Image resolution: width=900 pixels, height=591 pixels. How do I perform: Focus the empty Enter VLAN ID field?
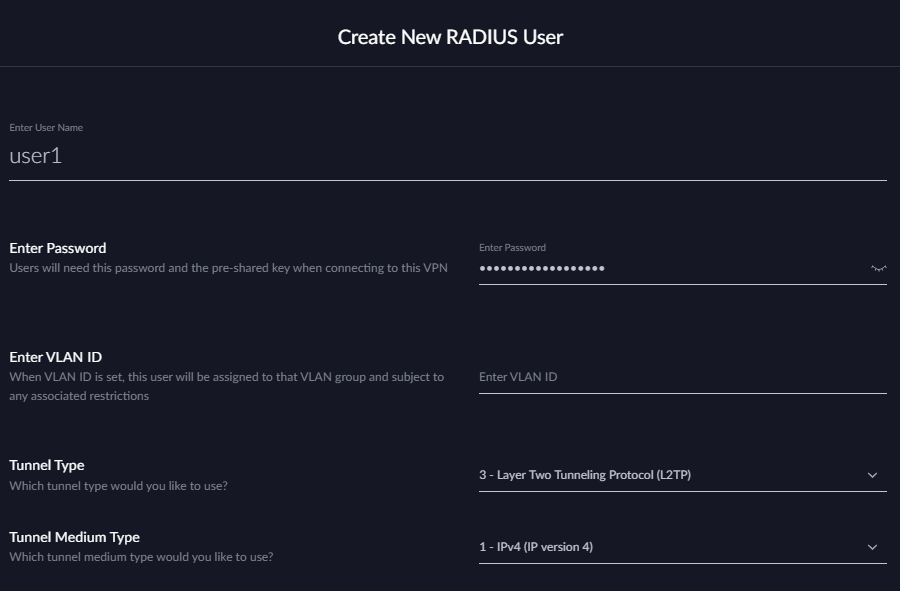tap(682, 377)
